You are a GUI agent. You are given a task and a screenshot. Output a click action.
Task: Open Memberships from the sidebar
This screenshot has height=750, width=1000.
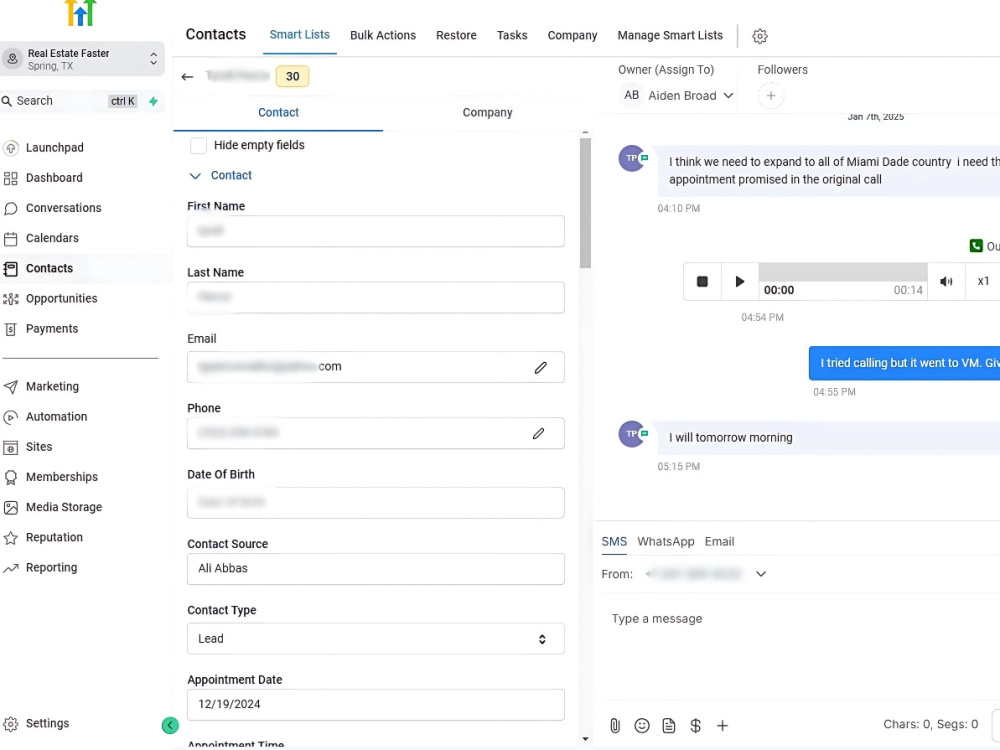coord(61,477)
